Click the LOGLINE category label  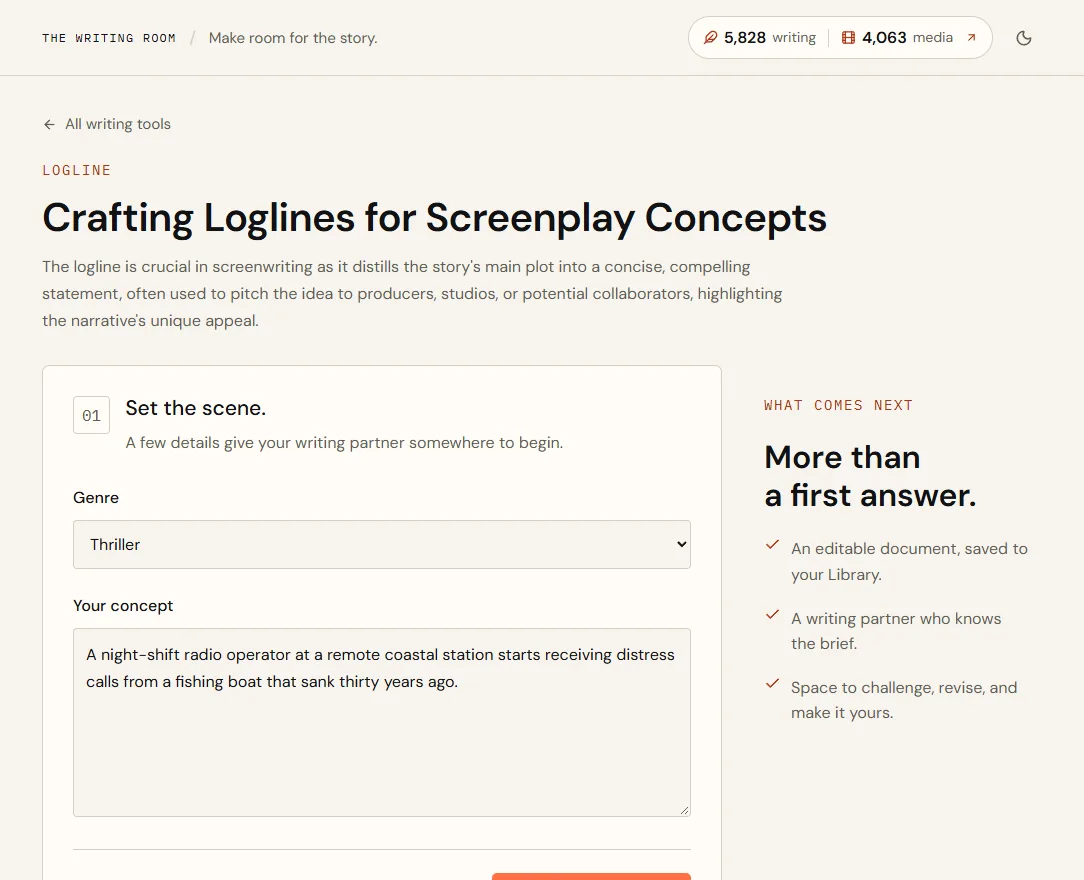pos(77,171)
